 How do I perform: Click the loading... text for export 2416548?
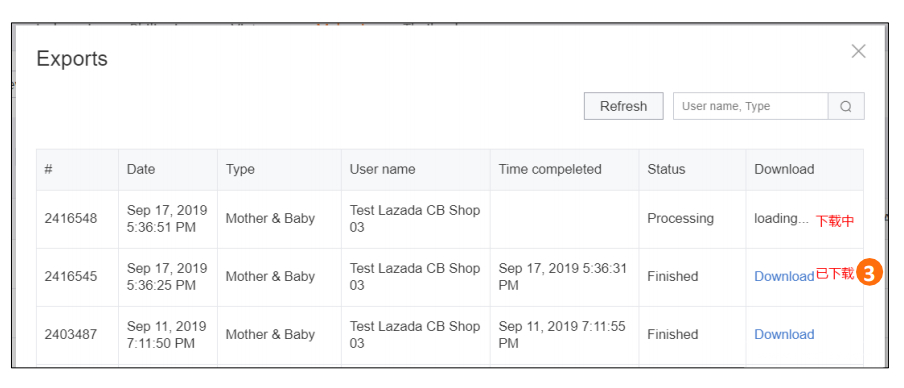(x=781, y=219)
